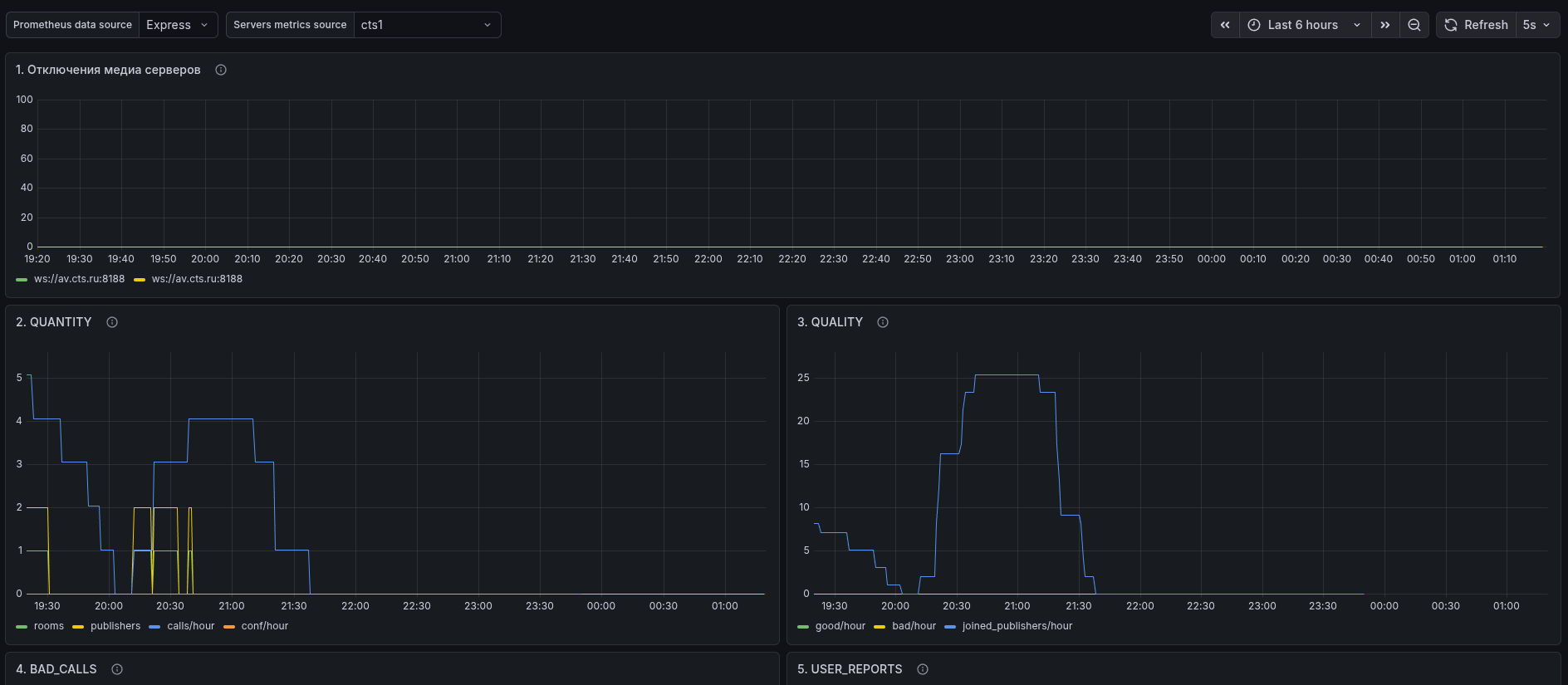Toggle calls/hour series in legend

click(x=190, y=626)
